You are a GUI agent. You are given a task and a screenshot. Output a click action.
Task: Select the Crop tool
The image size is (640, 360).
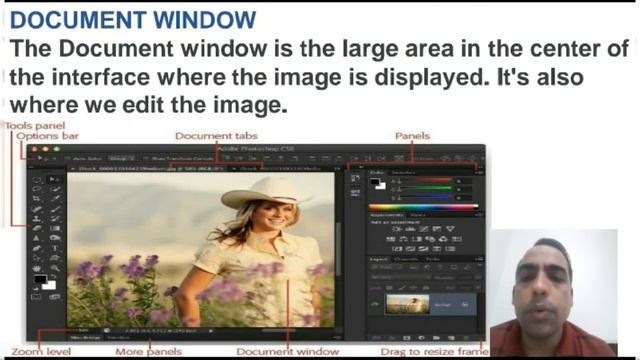[x=37, y=199]
